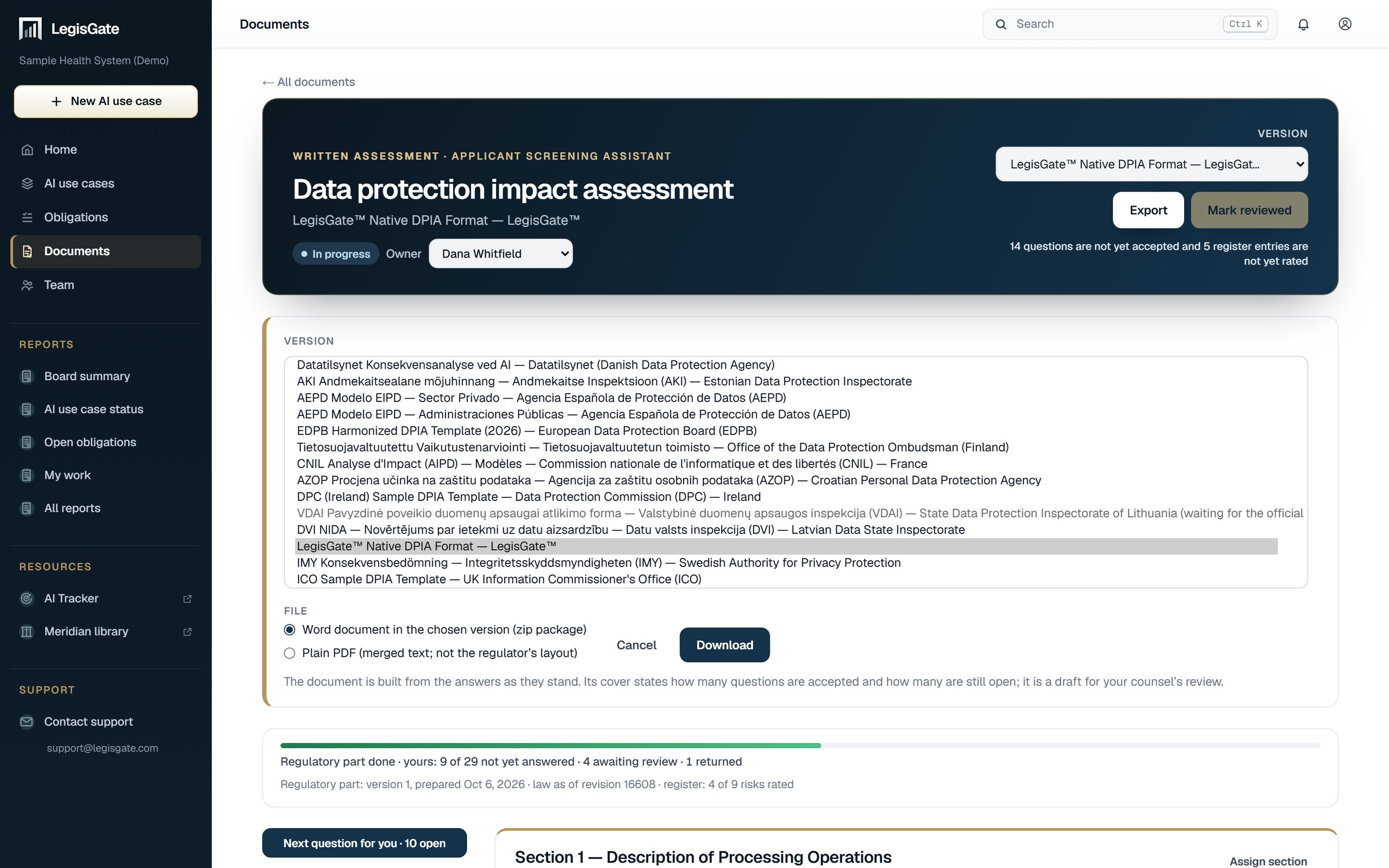Click the search magnifier icon
Image resolution: width=1389 pixels, height=868 pixels.
1001,24
